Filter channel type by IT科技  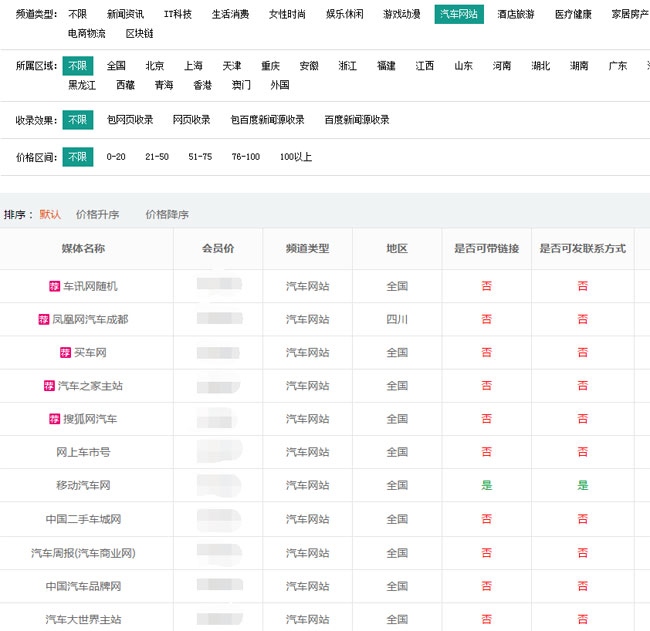click(178, 15)
